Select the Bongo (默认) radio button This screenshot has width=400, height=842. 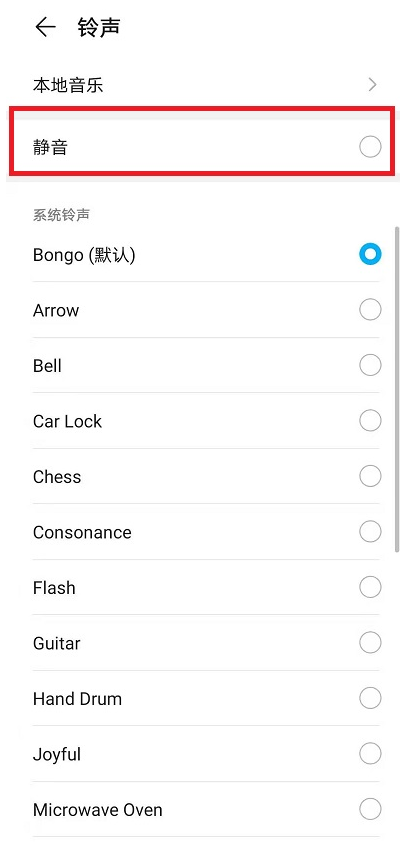coord(370,254)
